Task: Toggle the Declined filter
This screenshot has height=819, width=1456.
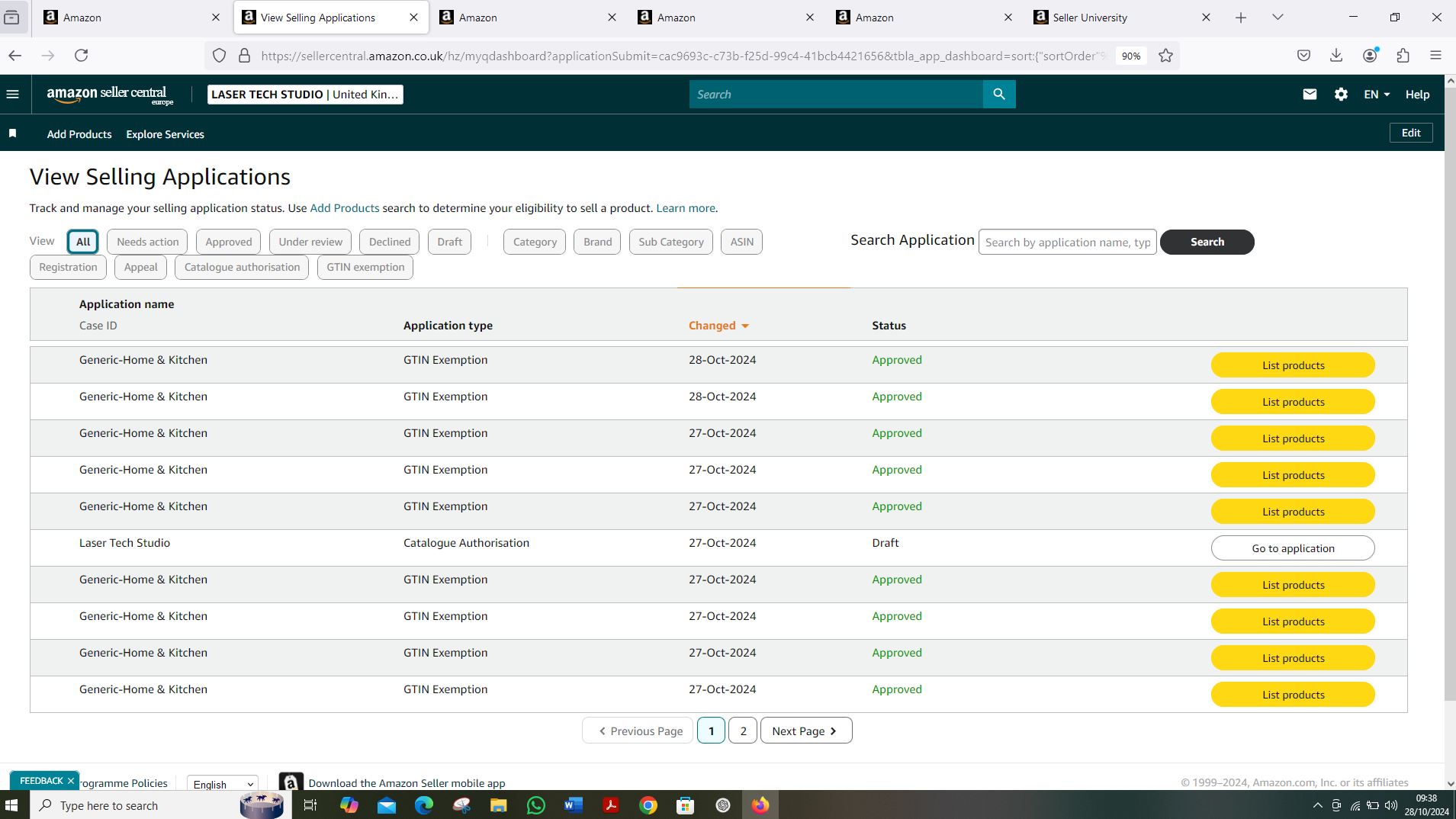Action: [x=389, y=242]
